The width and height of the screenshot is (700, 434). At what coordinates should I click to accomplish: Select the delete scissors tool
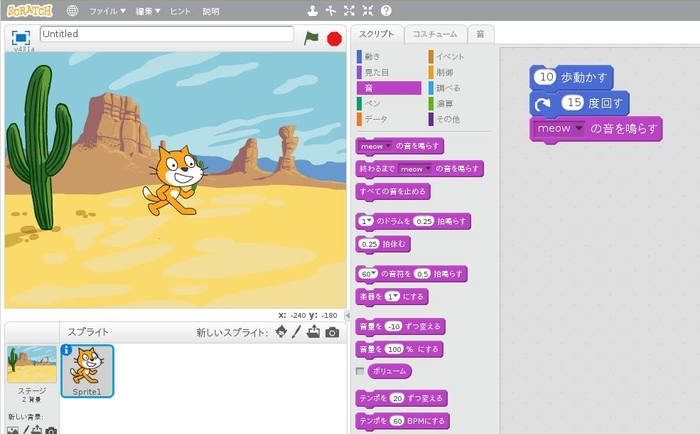click(330, 11)
